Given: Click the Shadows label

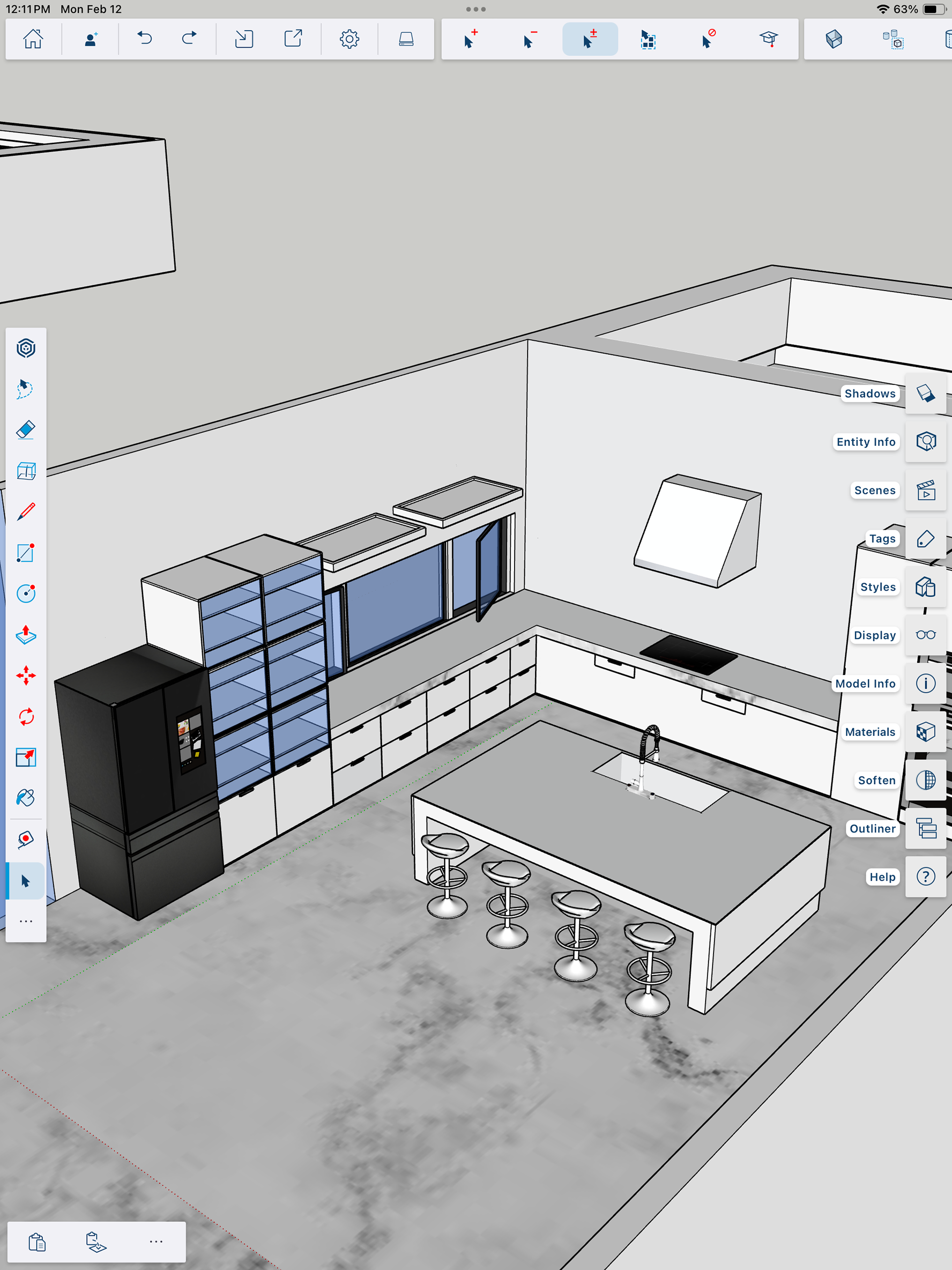Looking at the screenshot, I should point(869,393).
